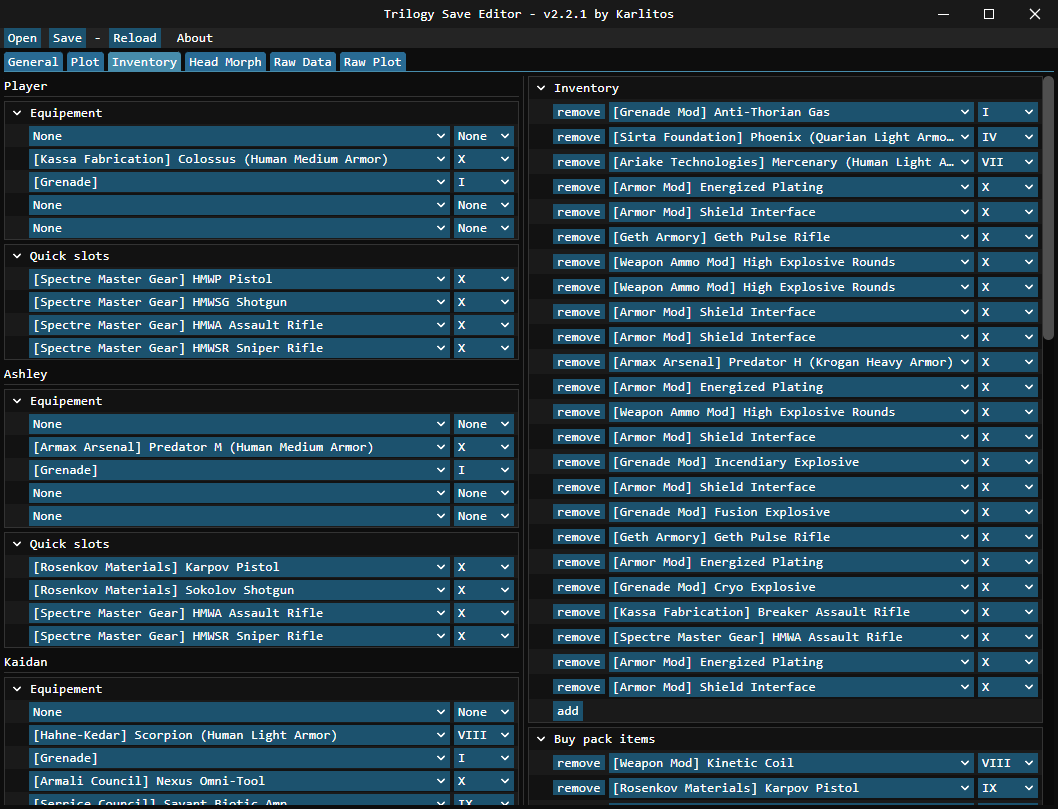Viewport: 1058px width, 809px height.
Task: Open Karpov Pistol dropdown in Ashley's slots
Action: [x=239, y=567]
